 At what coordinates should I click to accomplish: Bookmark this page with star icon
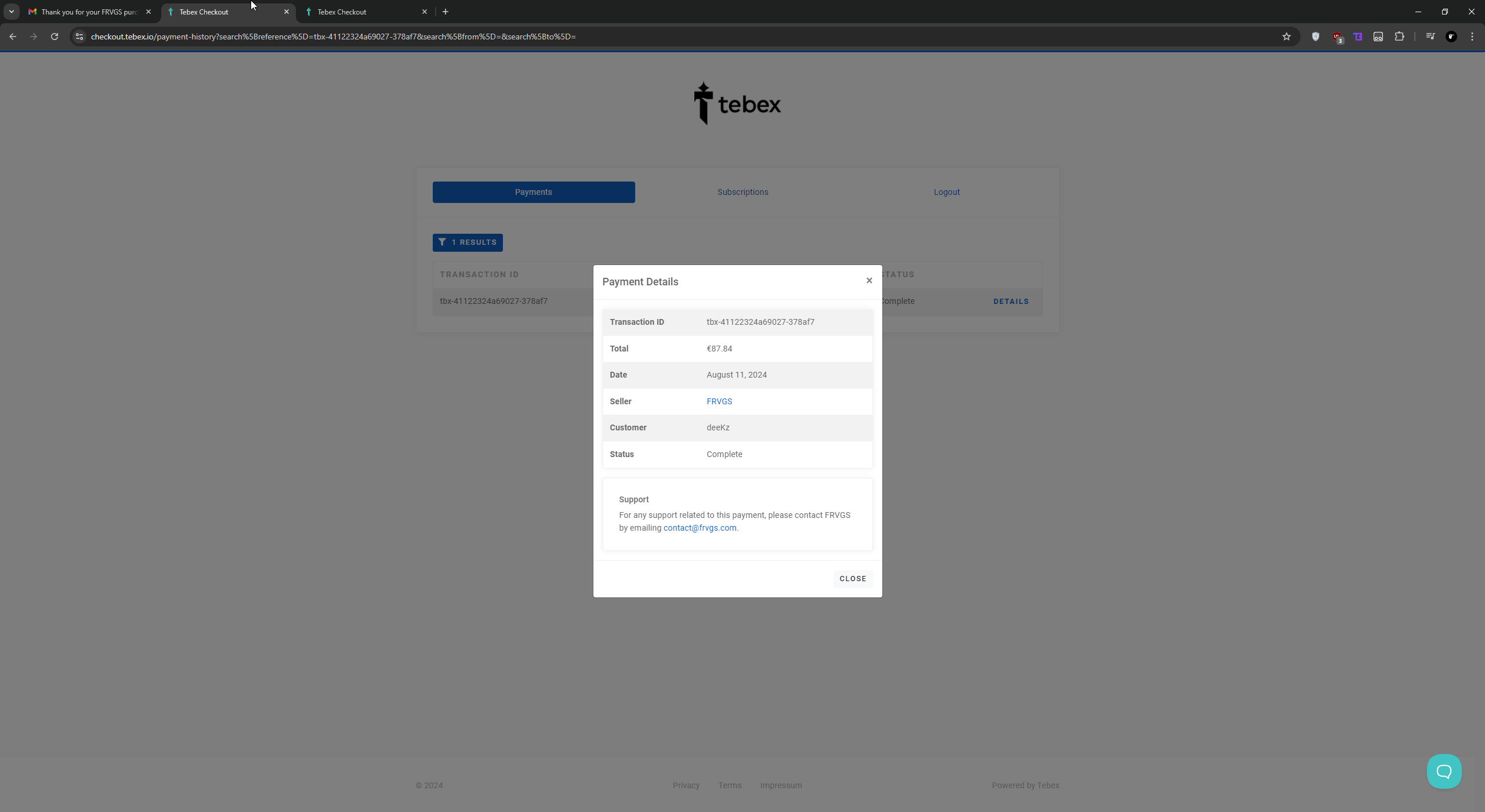click(1287, 37)
